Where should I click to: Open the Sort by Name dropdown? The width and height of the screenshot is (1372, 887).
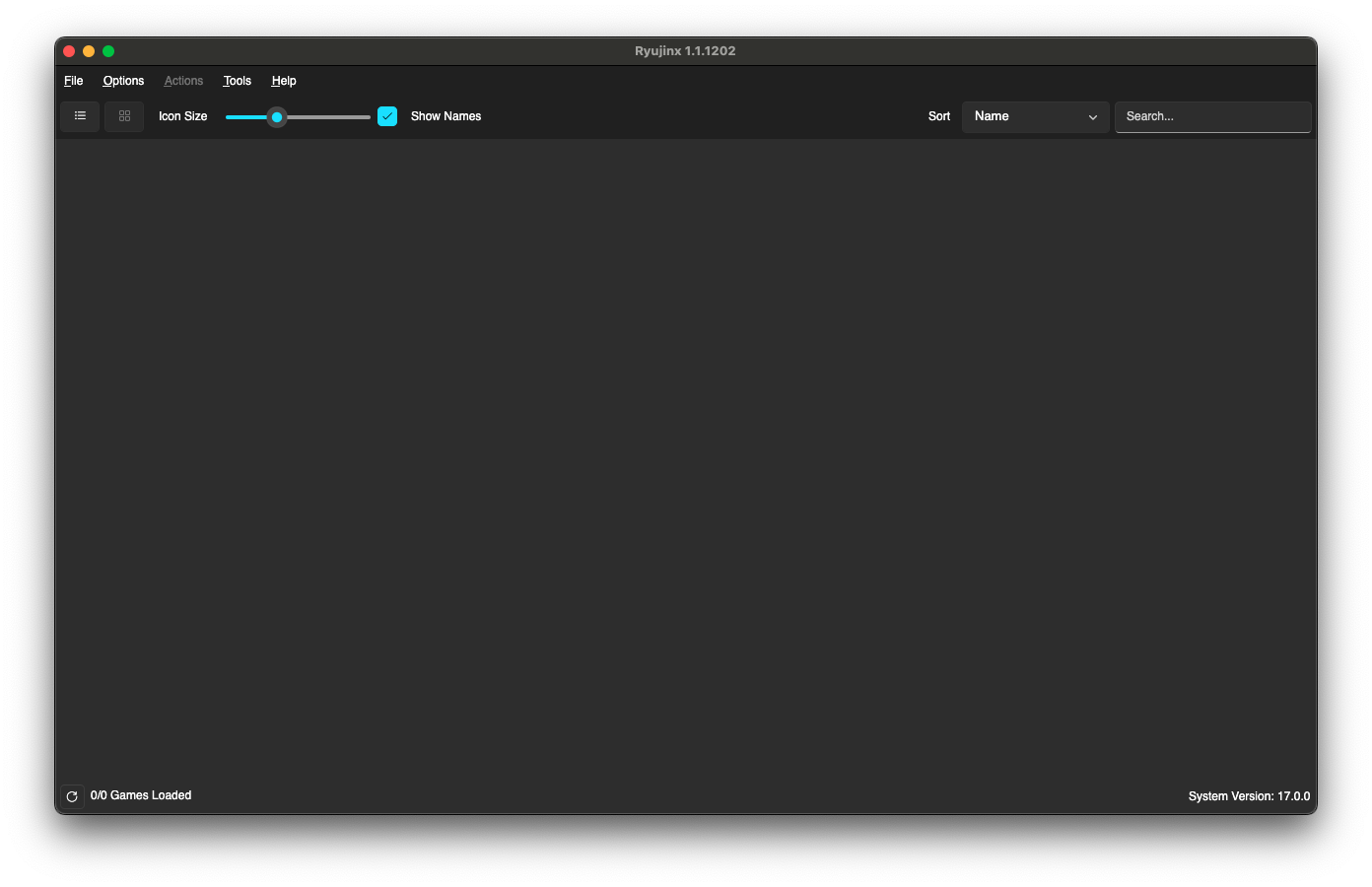1035,116
